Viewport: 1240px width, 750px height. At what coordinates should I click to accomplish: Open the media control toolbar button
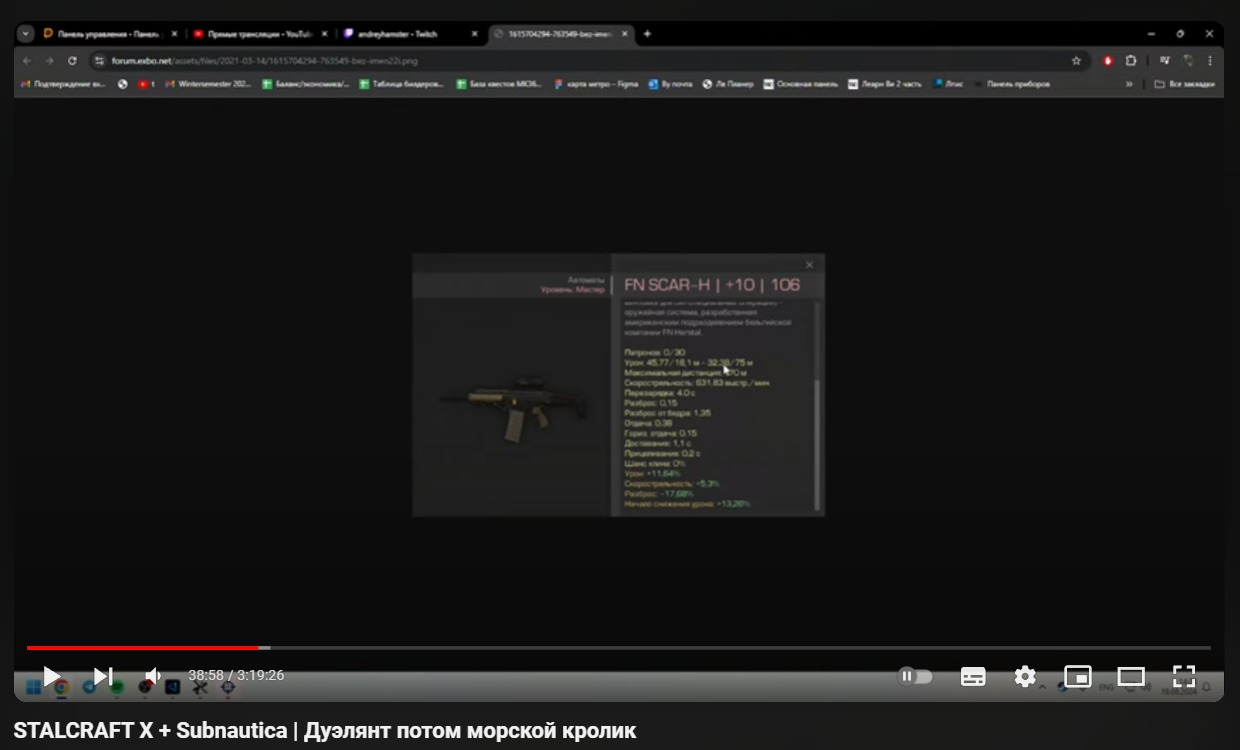1164,60
